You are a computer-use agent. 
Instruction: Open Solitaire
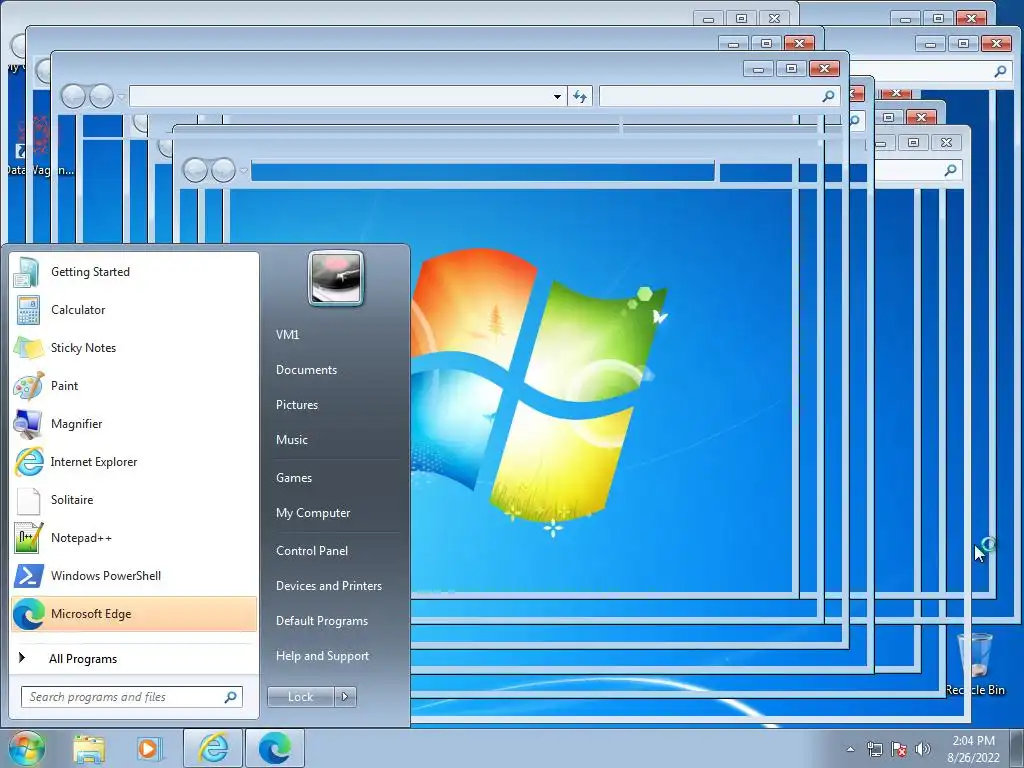point(135,500)
